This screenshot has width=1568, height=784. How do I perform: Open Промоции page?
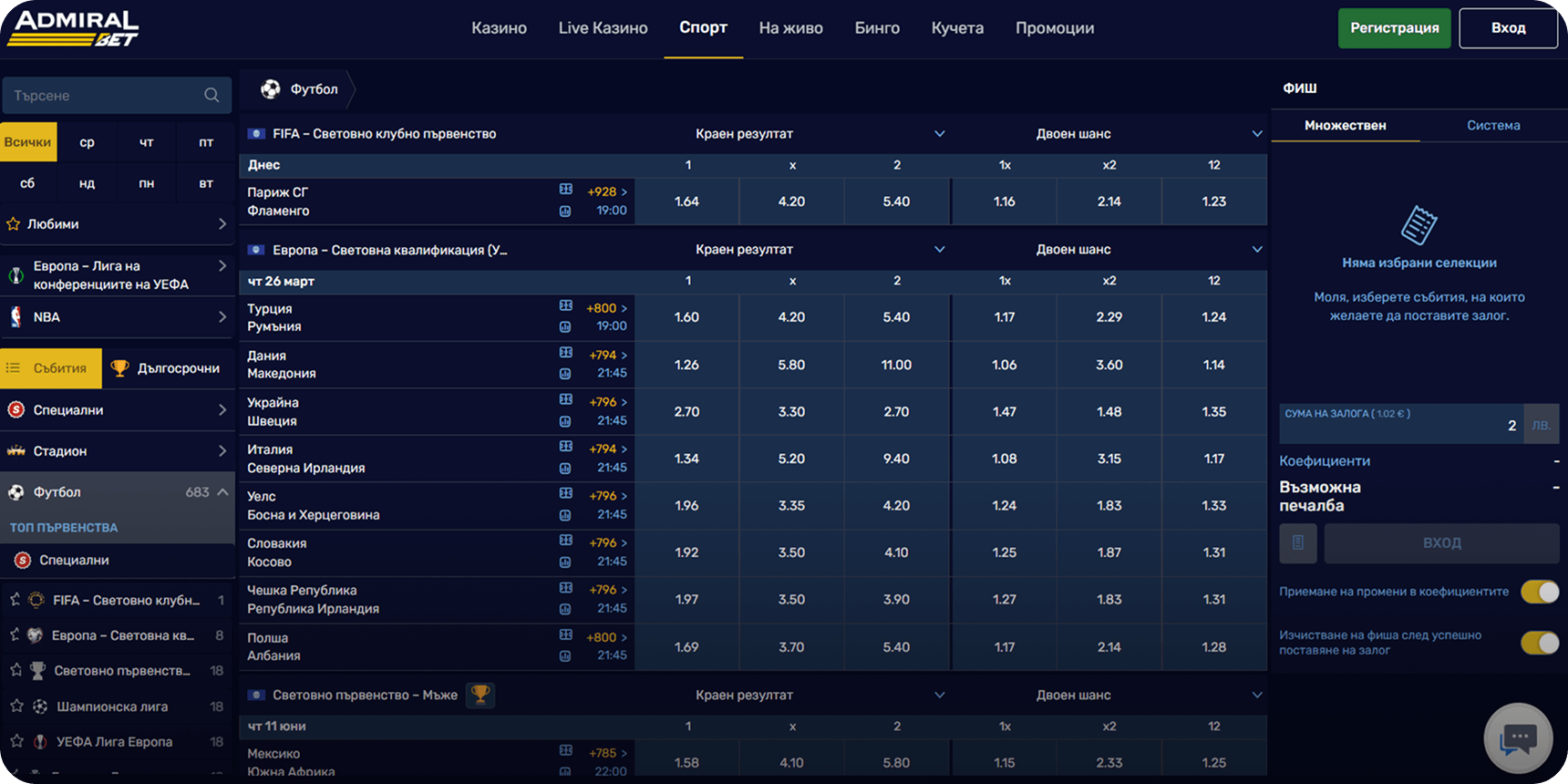(x=1055, y=28)
